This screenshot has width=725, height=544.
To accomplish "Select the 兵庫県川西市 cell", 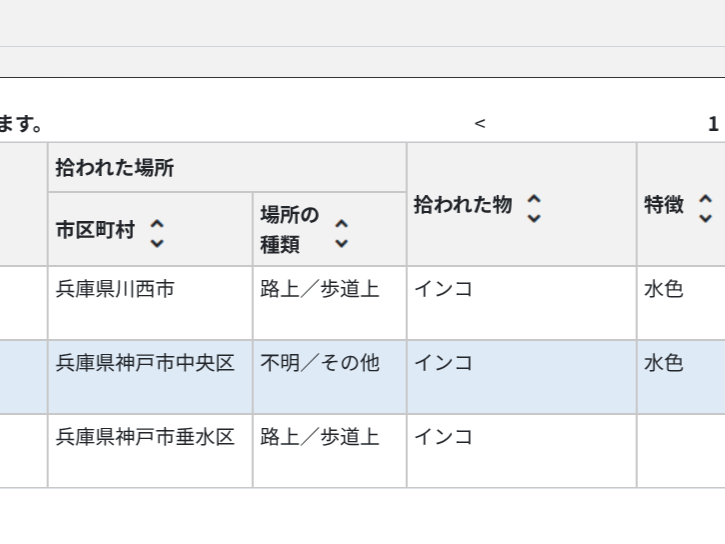I will (115, 290).
